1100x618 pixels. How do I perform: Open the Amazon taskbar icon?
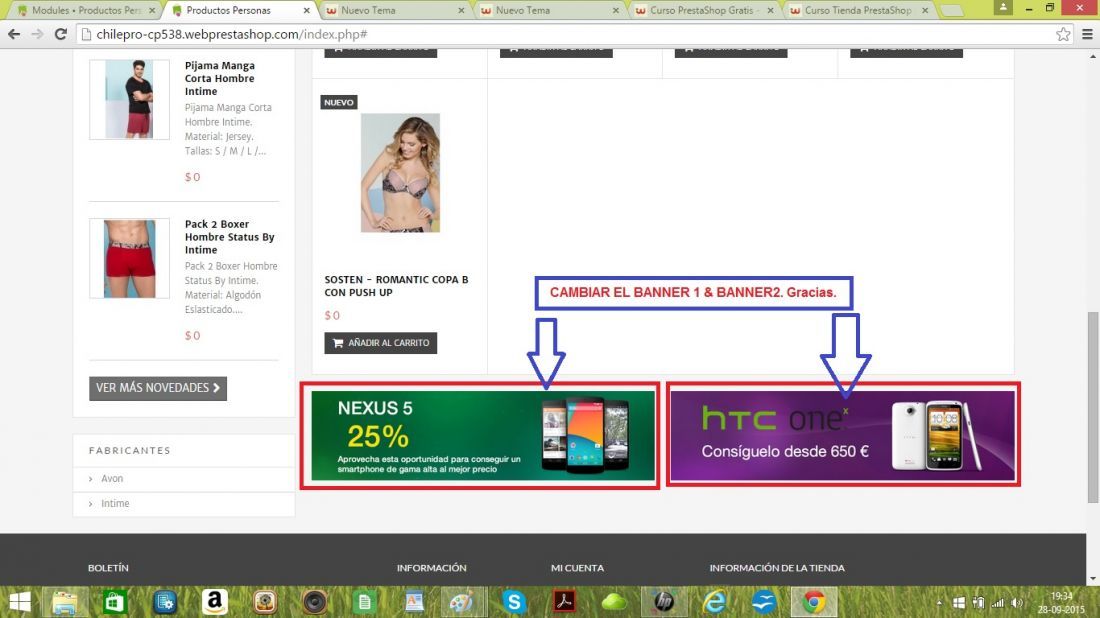coord(215,602)
